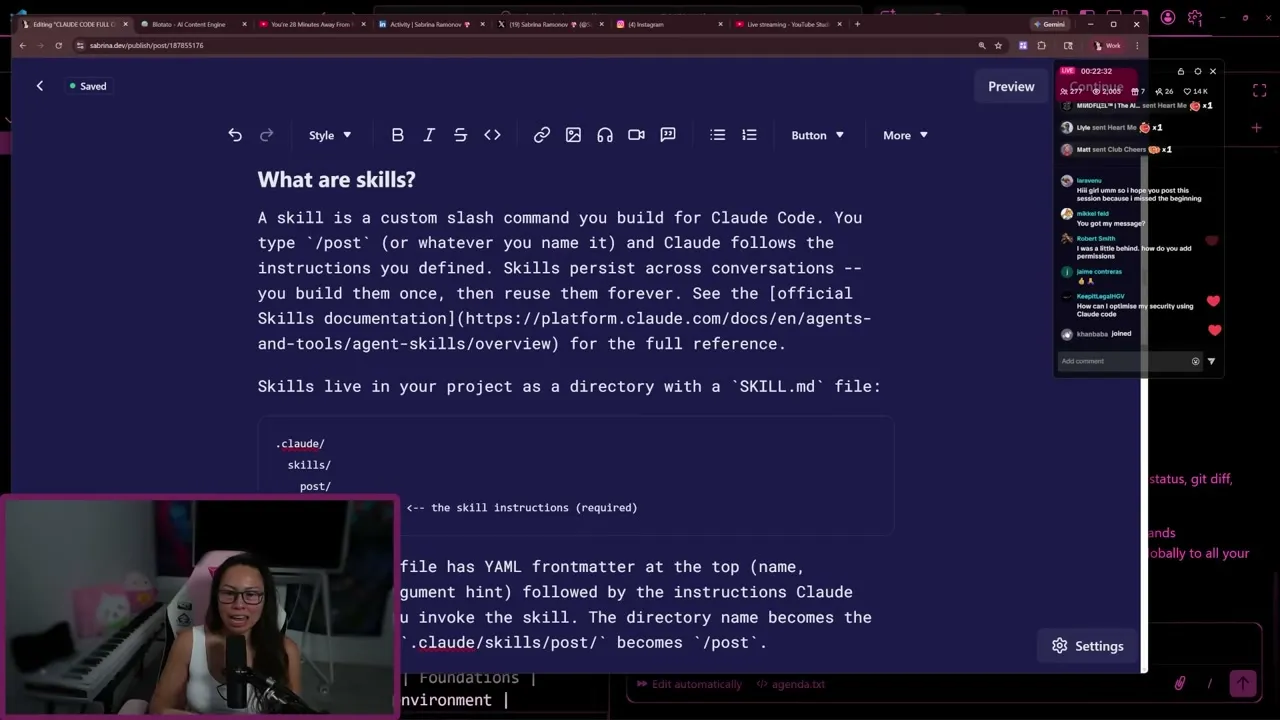This screenshot has width=1280, height=720.
Task: Click the pink plus icon in background window
Action: coord(1256,127)
